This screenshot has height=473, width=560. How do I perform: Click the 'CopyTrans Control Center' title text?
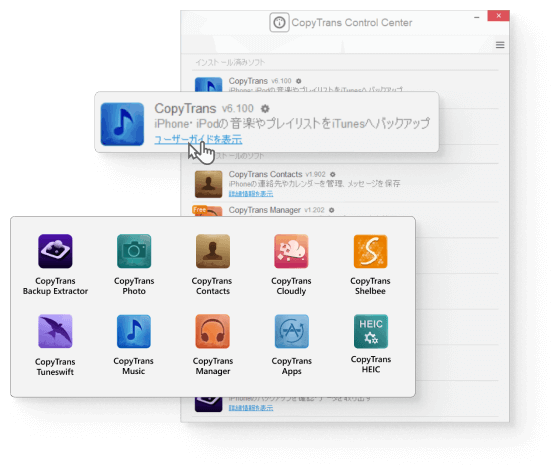point(352,23)
